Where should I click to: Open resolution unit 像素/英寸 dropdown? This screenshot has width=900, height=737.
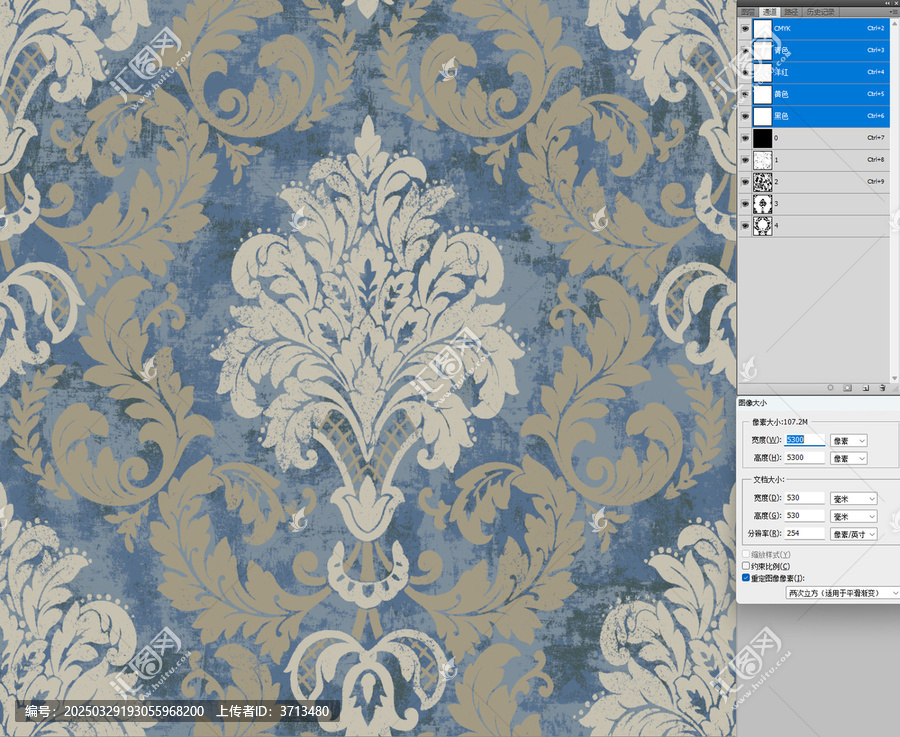[x=854, y=534]
